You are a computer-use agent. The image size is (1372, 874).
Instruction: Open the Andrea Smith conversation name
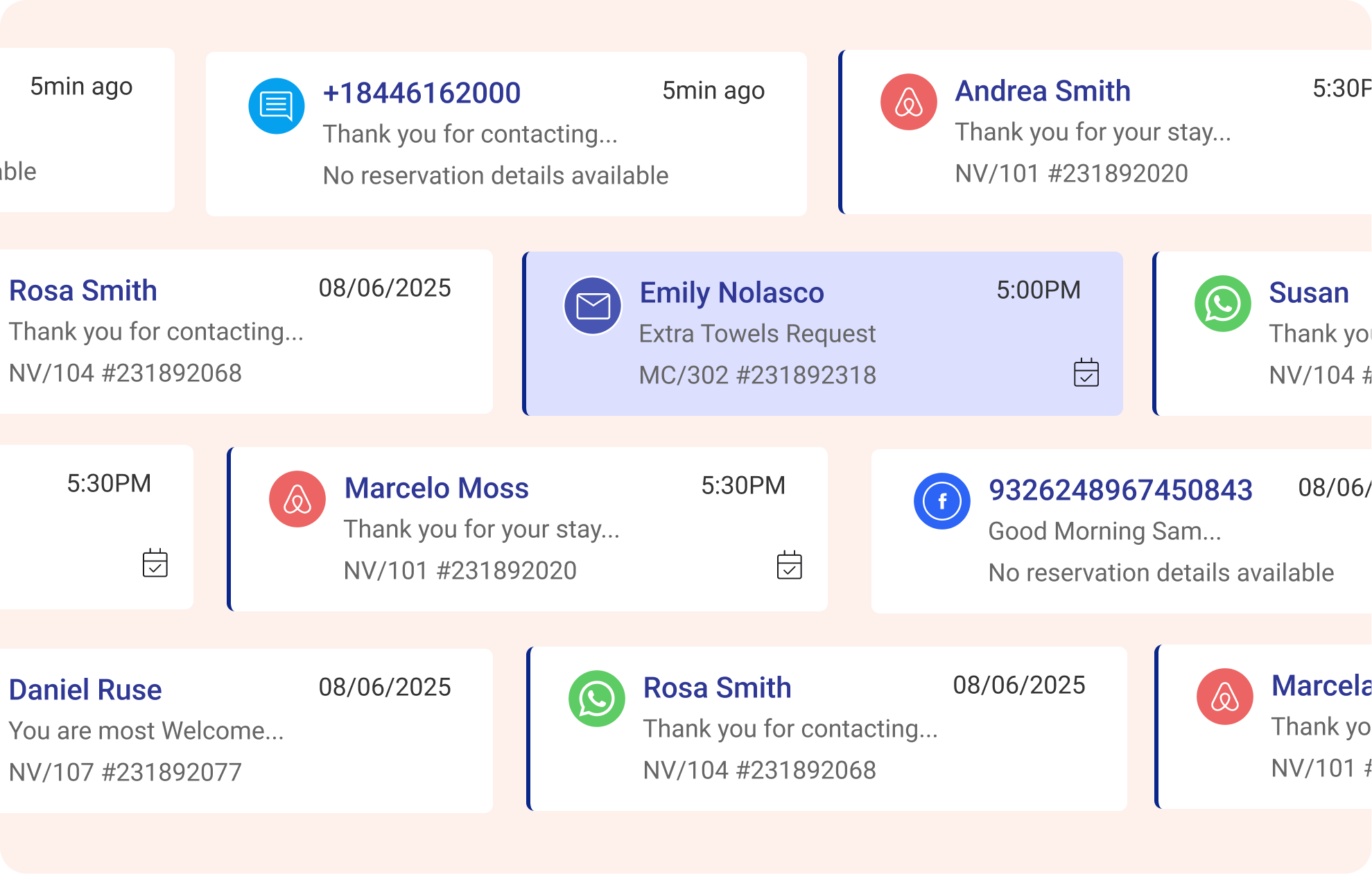pyautogui.click(x=1042, y=91)
